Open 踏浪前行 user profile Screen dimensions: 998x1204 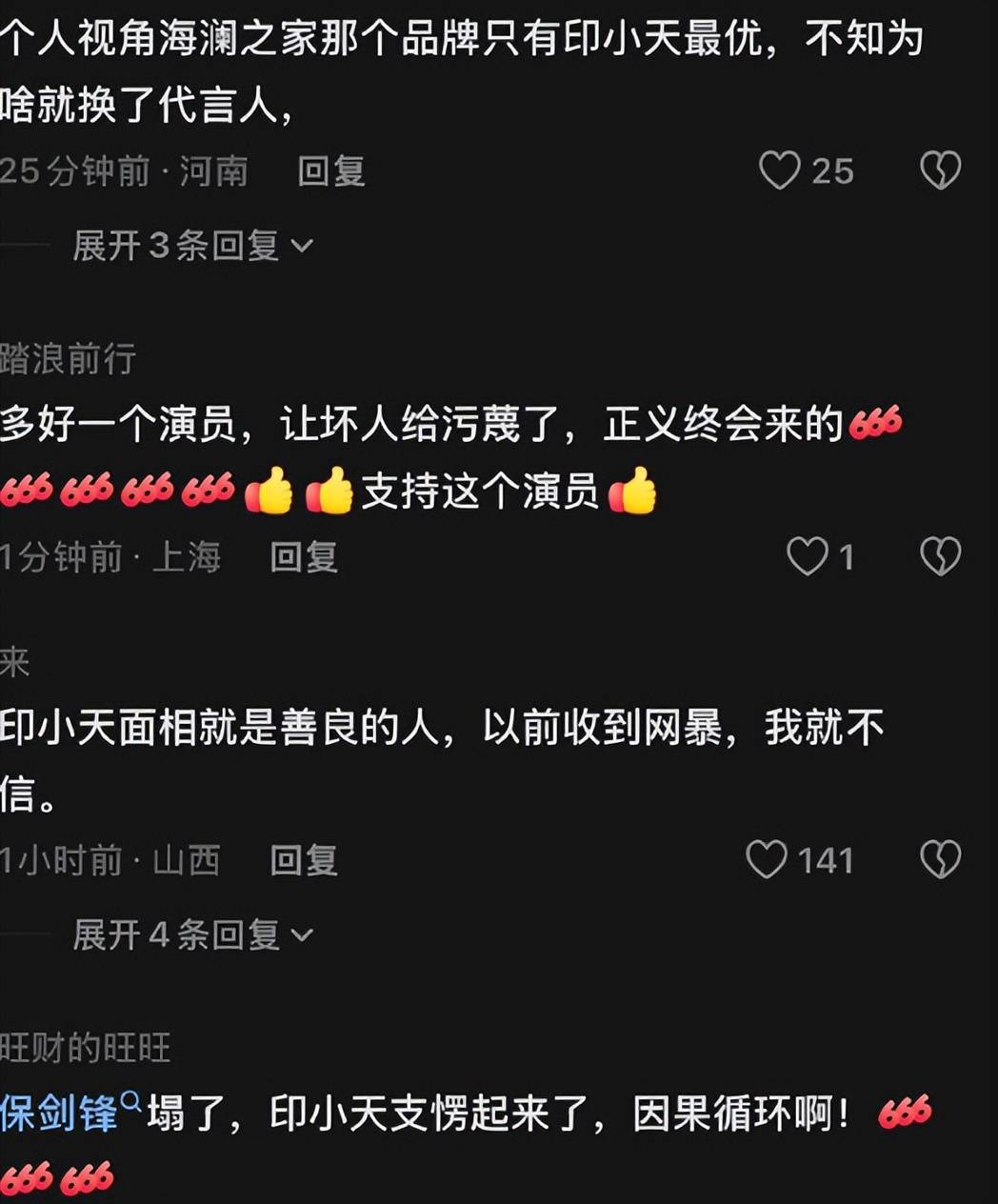(68, 359)
